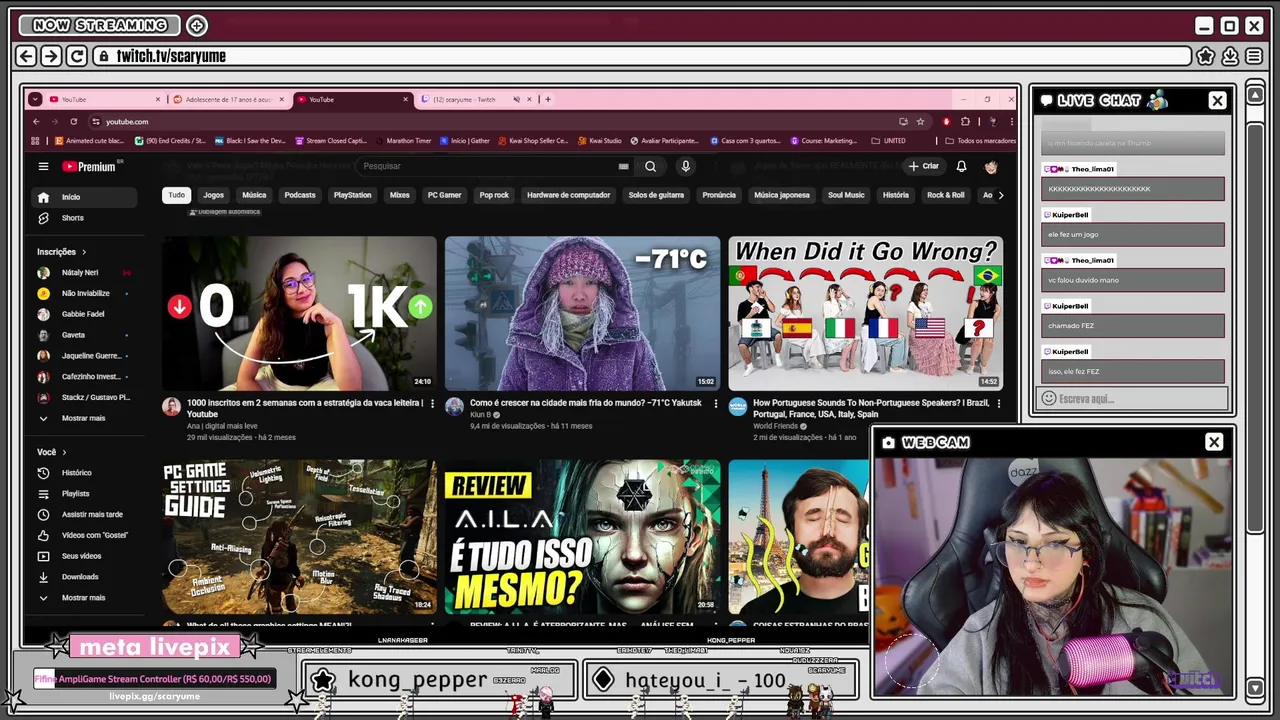Expand subscriptions with Mostrar mais under Stackz
The width and height of the screenshot is (1280, 720).
pos(83,418)
